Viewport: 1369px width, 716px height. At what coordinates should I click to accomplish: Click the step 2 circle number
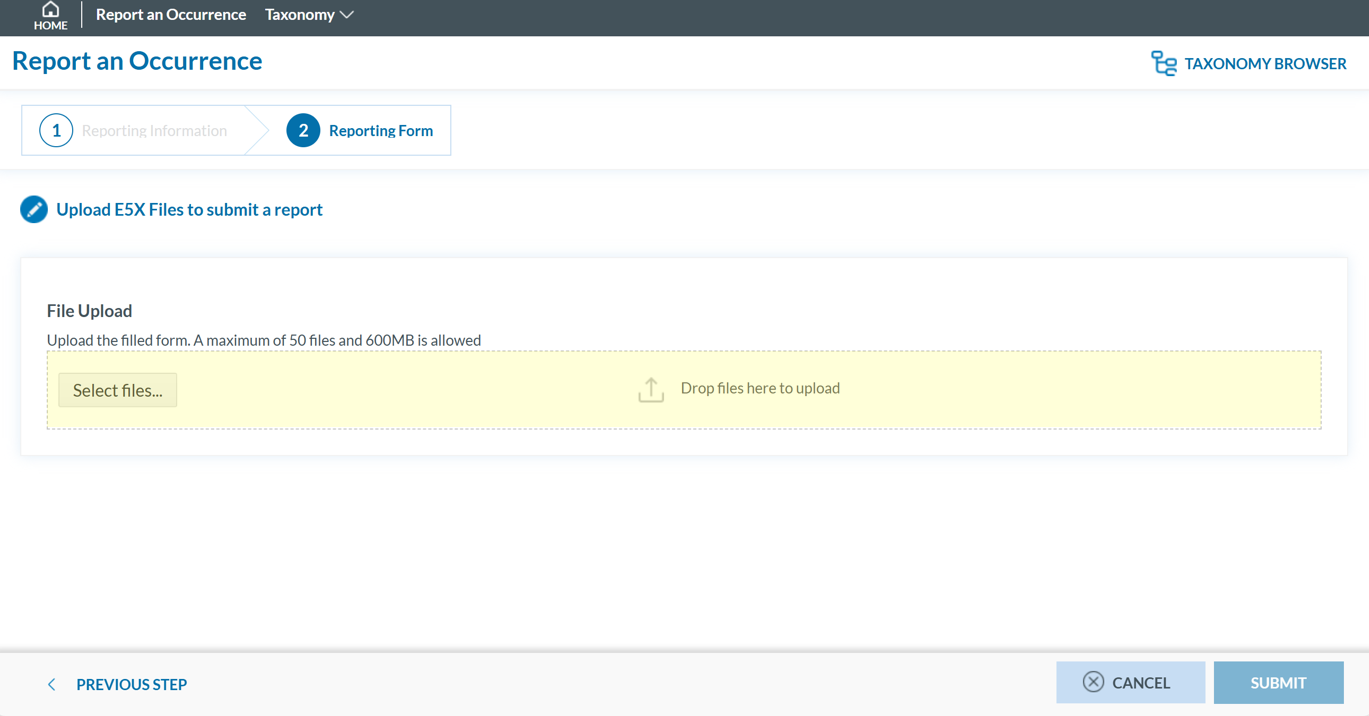click(303, 131)
